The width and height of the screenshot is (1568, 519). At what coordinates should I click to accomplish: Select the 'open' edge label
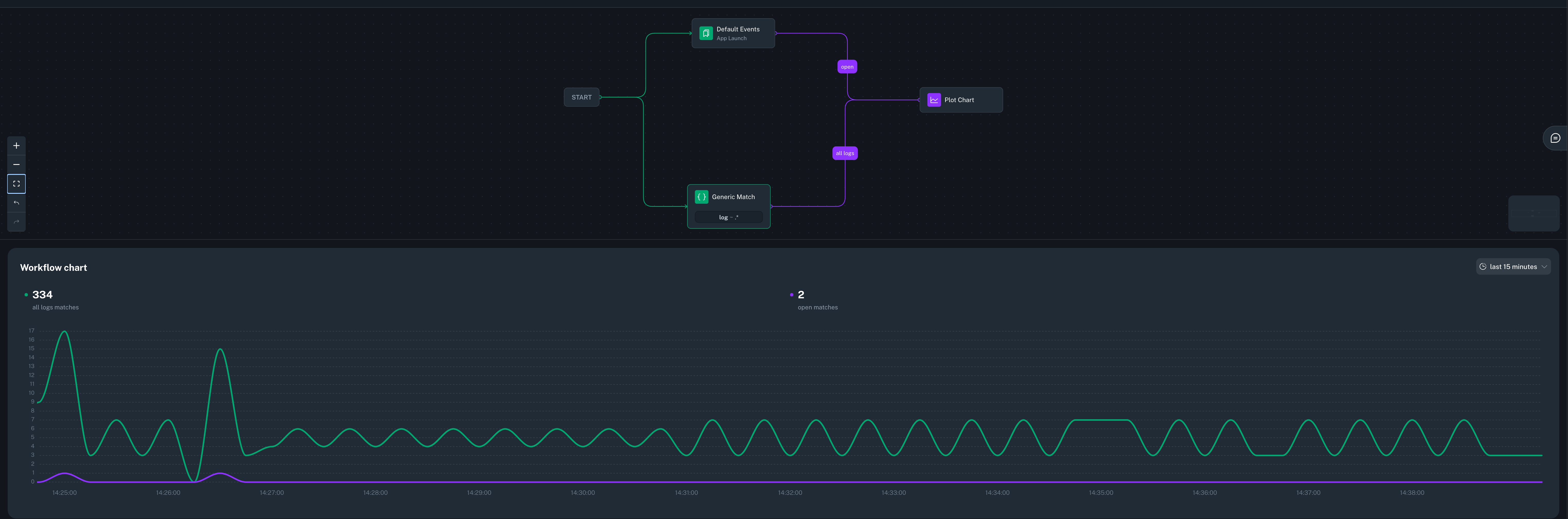coord(847,66)
